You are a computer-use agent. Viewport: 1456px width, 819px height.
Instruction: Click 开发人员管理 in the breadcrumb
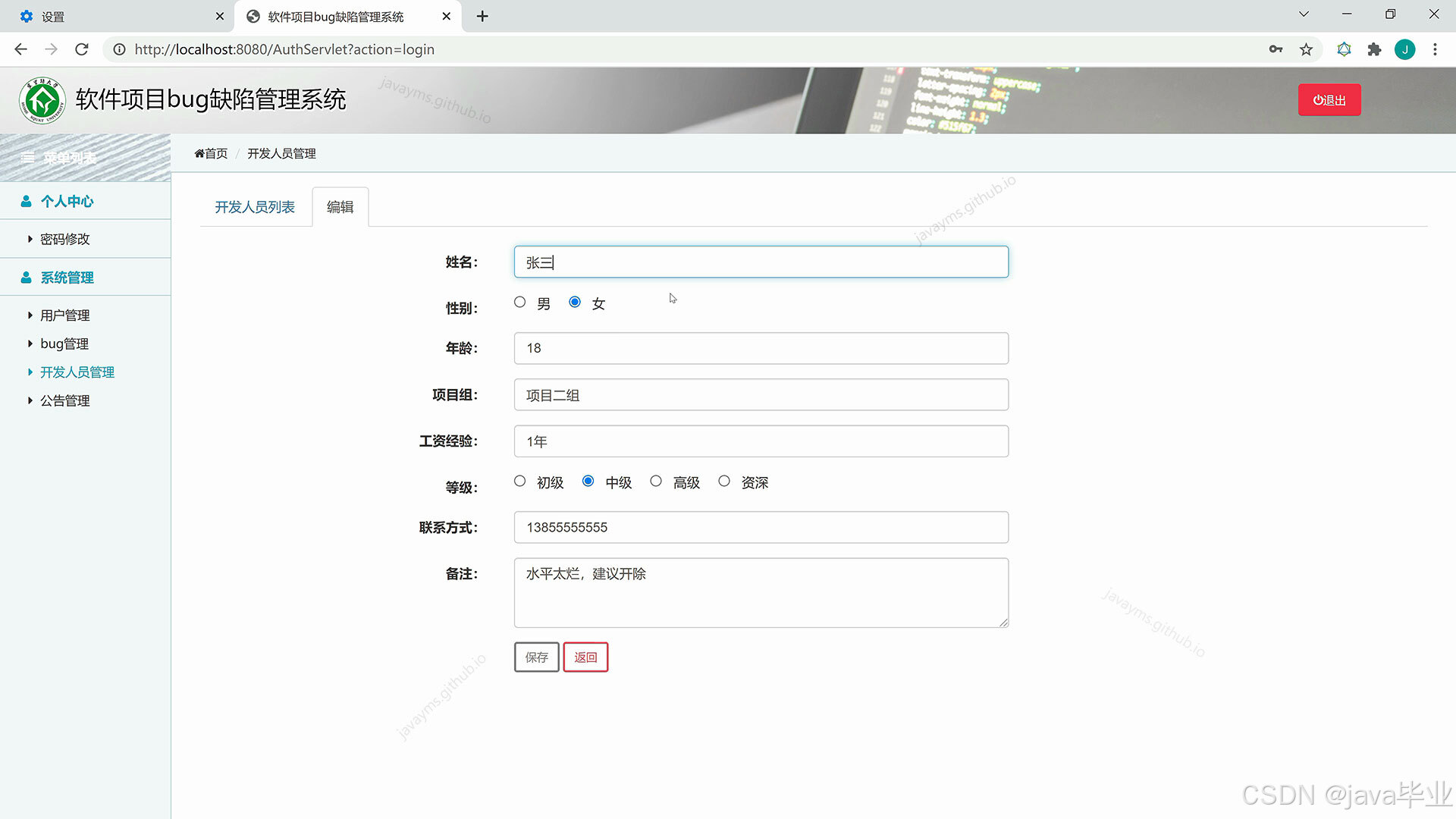(x=281, y=153)
